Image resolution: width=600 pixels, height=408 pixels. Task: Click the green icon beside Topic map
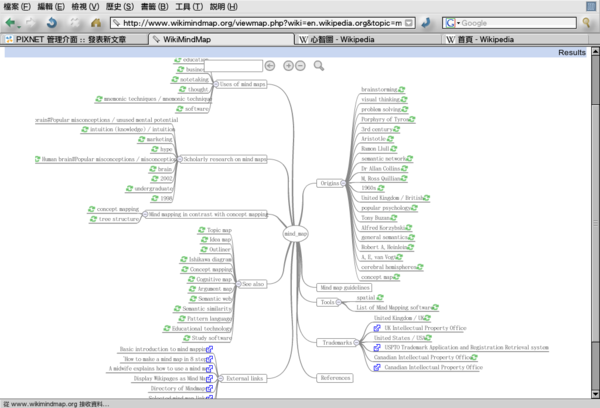coord(202,230)
